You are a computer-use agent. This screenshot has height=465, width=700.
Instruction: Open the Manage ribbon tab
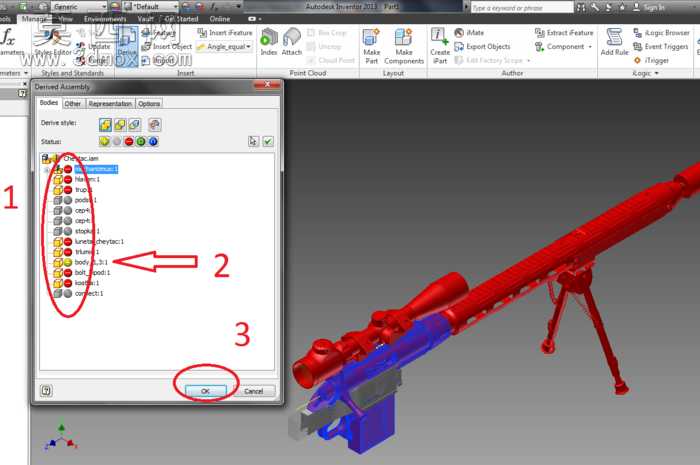click(34, 19)
